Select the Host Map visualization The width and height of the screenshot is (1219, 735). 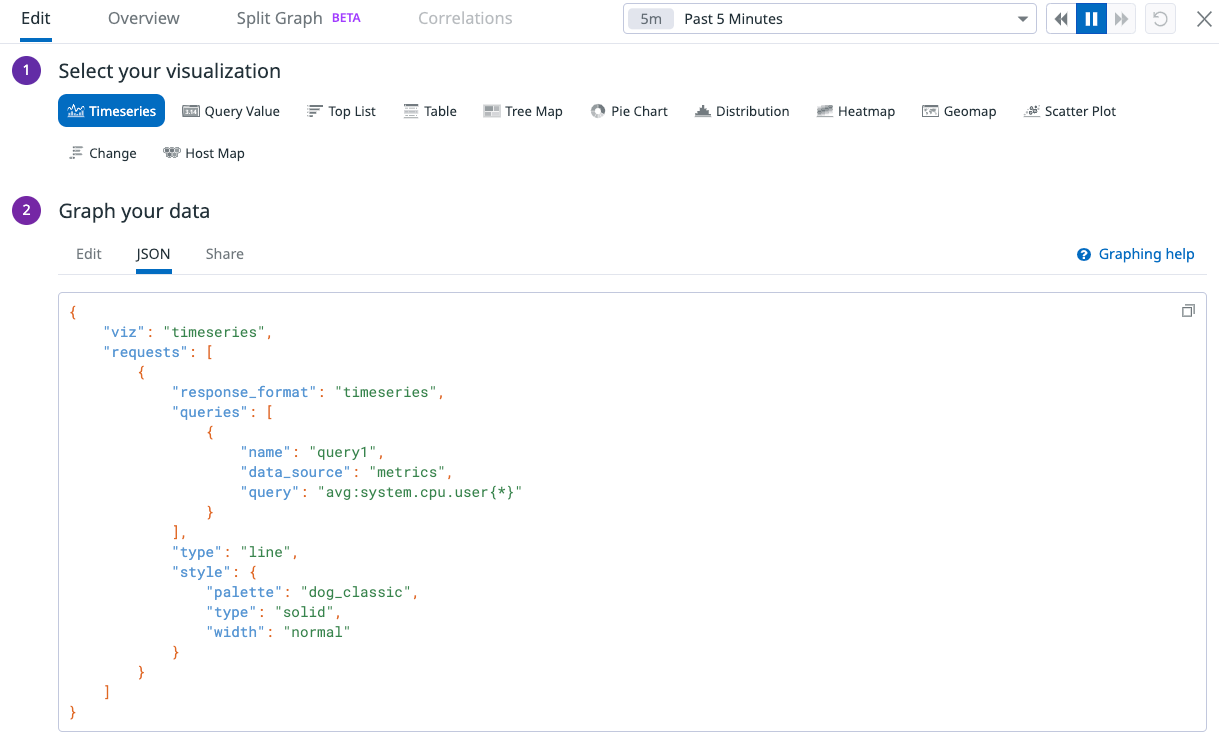(204, 153)
